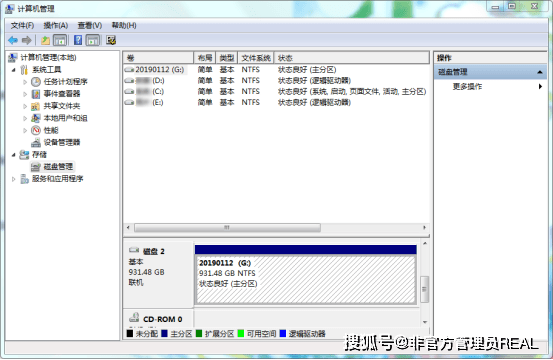Image resolution: width=553 pixels, height=360 pixels.
Task: Click the disk view scroll up arrow
Action: (425, 244)
